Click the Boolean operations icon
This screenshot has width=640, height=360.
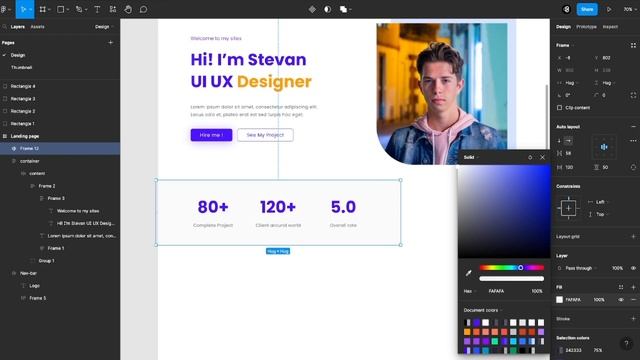tap(343, 9)
